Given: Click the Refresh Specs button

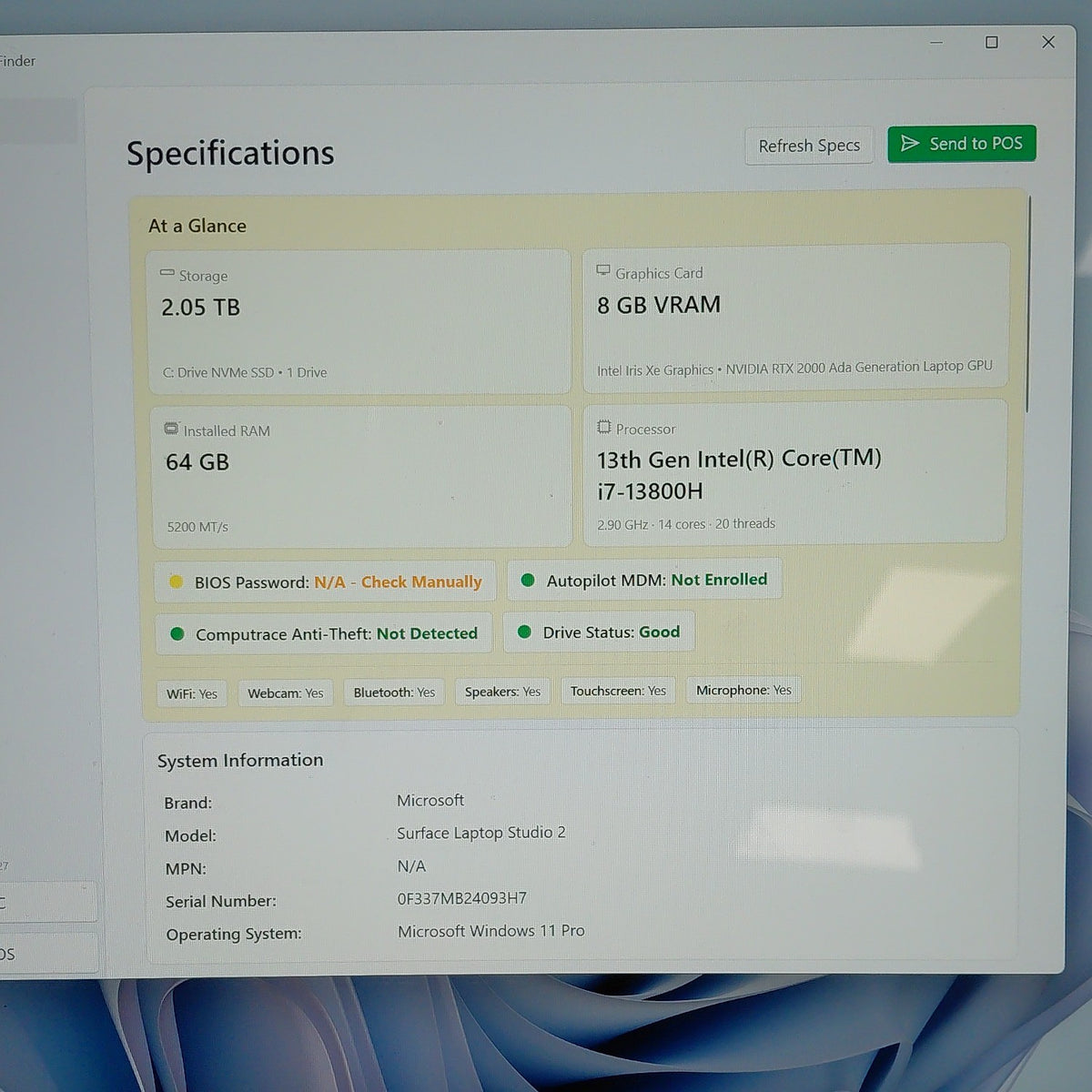Looking at the screenshot, I should [809, 146].
